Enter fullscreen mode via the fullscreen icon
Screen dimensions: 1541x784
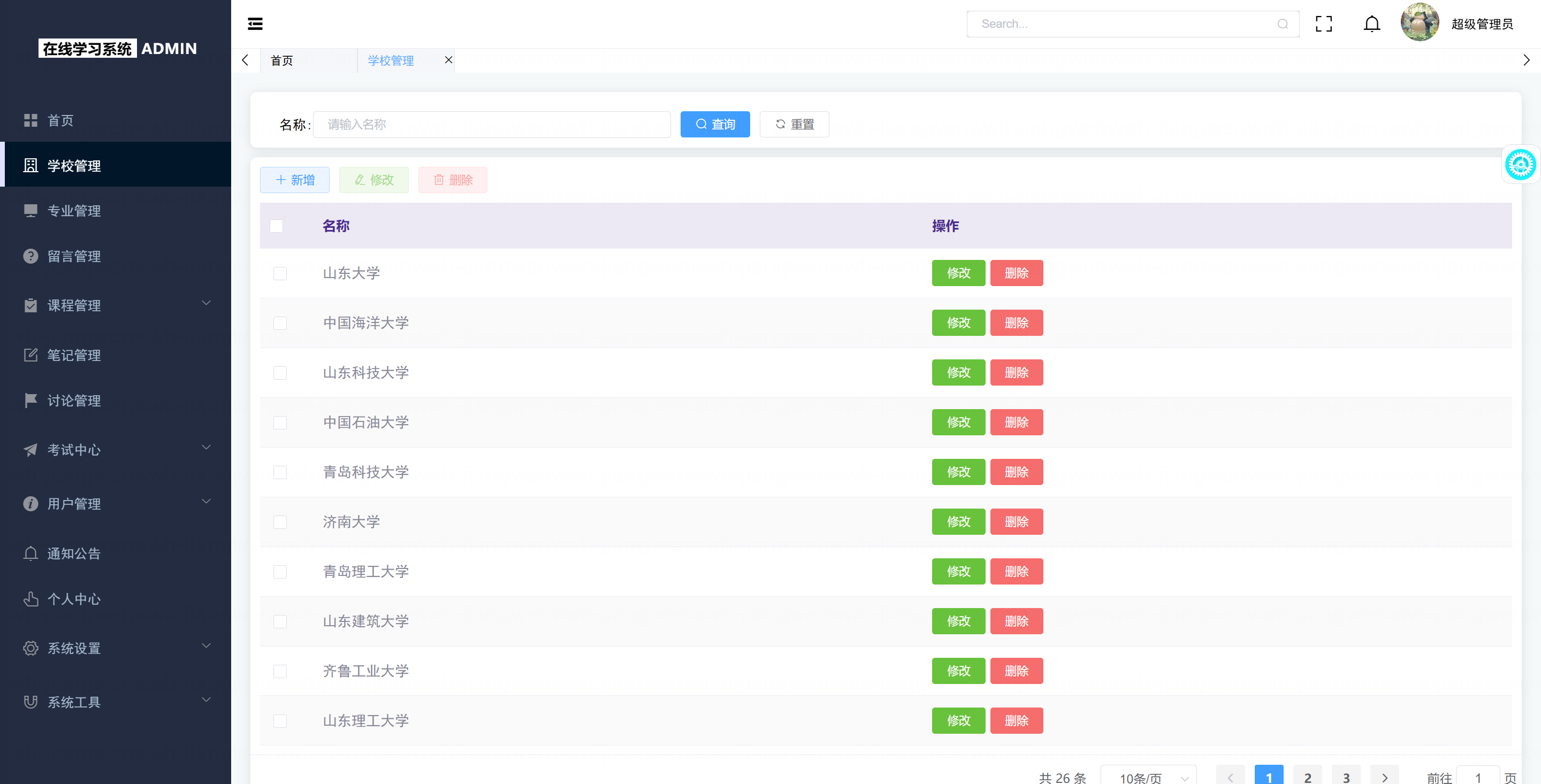point(1323,24)
